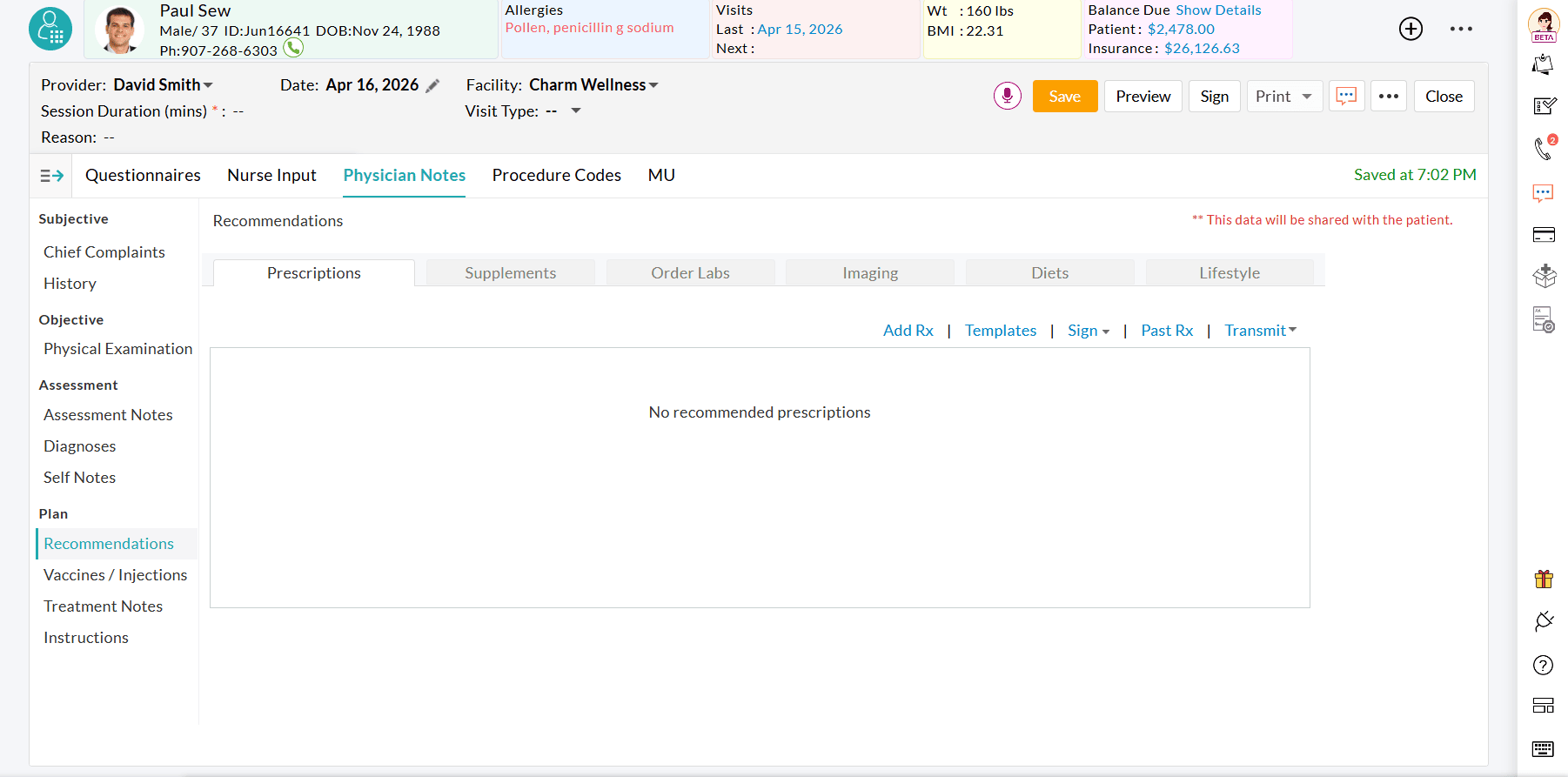Screen dimensions: 1568x777
Task: Go to Treatment Notes section
Action: [103, 606]
